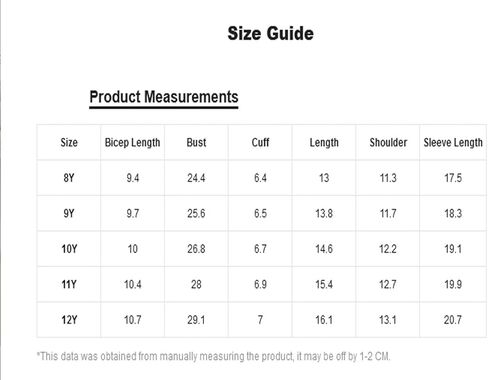The width and height of the screenshot is (488, 380).
Task: Click the manual measurement disclaimer note
Action: pyautogui.click(x=213, y=356)
